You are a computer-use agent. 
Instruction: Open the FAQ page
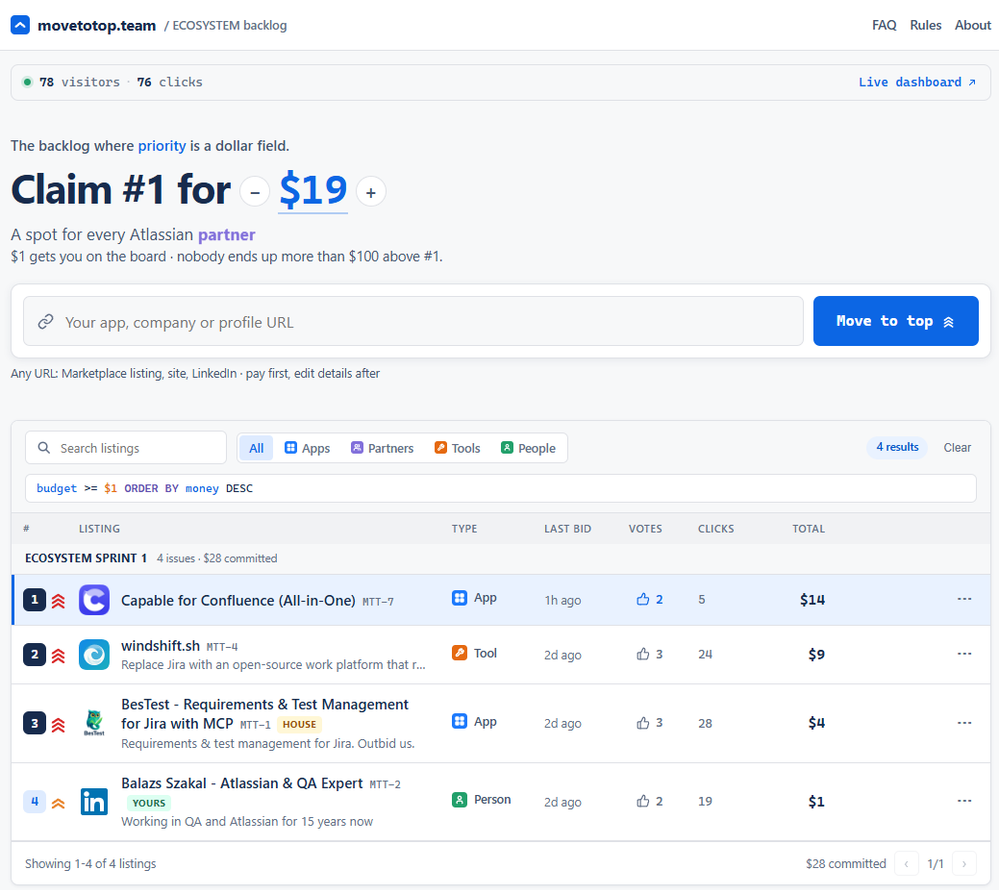pyautogui.click(x=884, y=25)
